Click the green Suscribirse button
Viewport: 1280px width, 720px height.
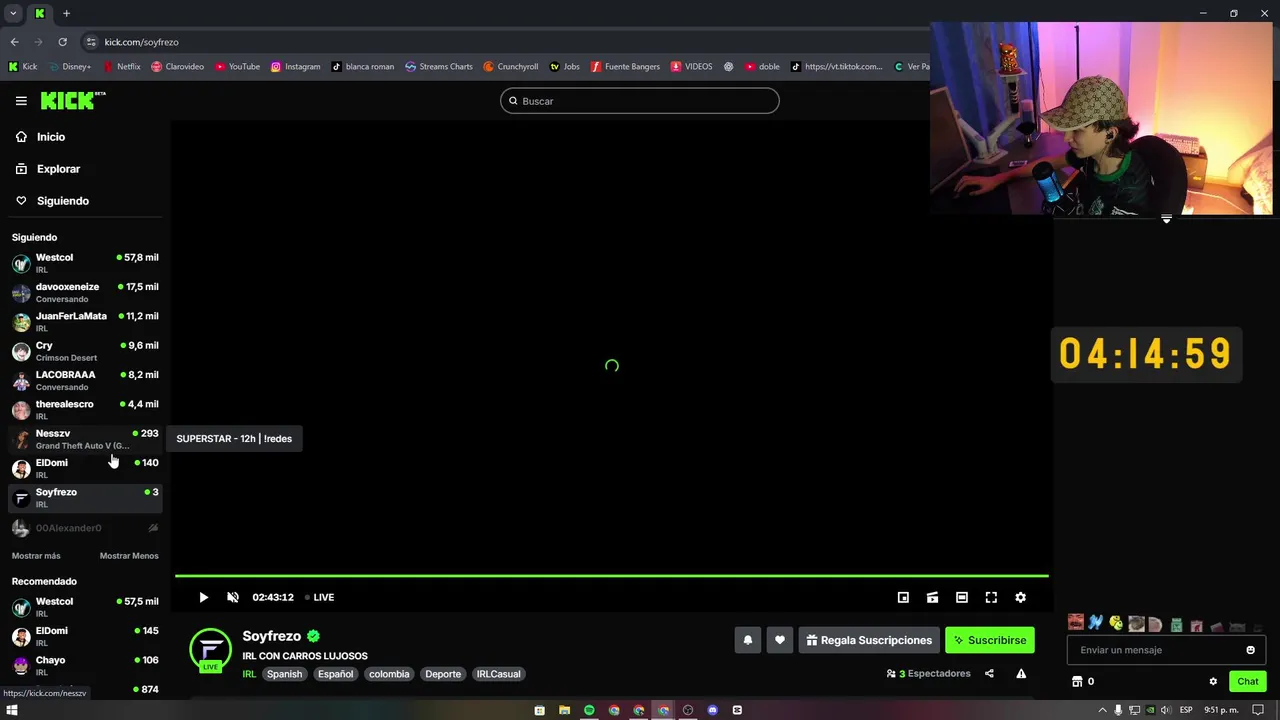(x=990, y=640)
